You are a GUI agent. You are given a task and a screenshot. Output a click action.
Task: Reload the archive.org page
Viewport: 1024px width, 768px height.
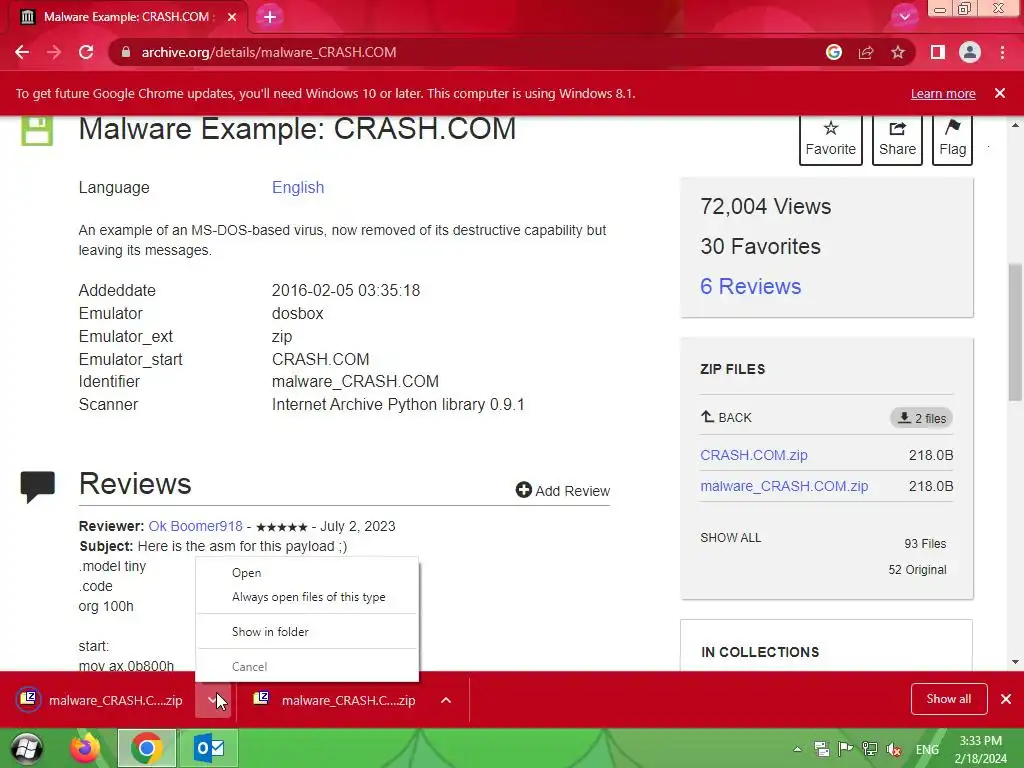pos(86,52)
